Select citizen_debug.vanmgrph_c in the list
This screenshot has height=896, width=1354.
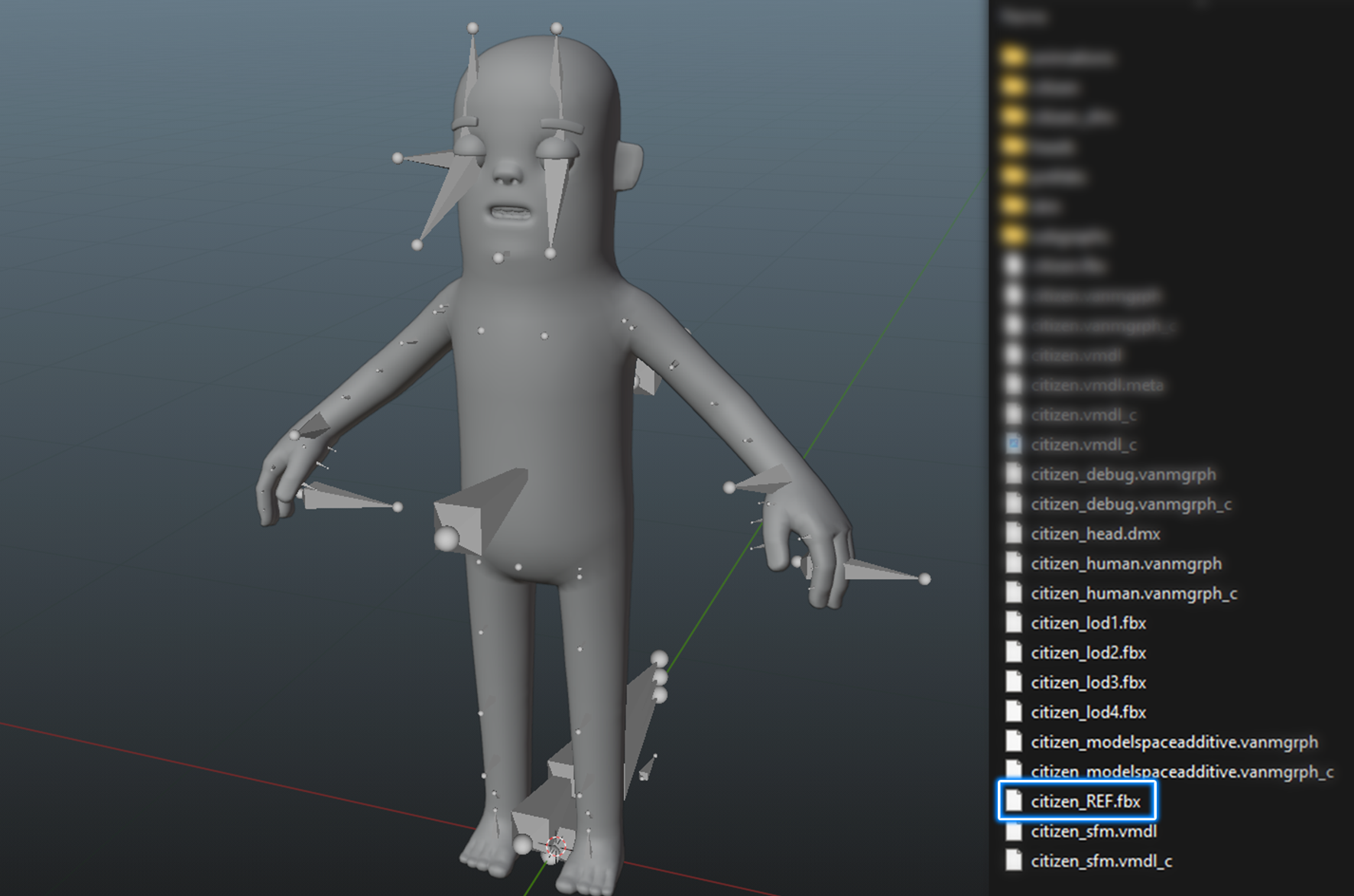coord(1131,504)
